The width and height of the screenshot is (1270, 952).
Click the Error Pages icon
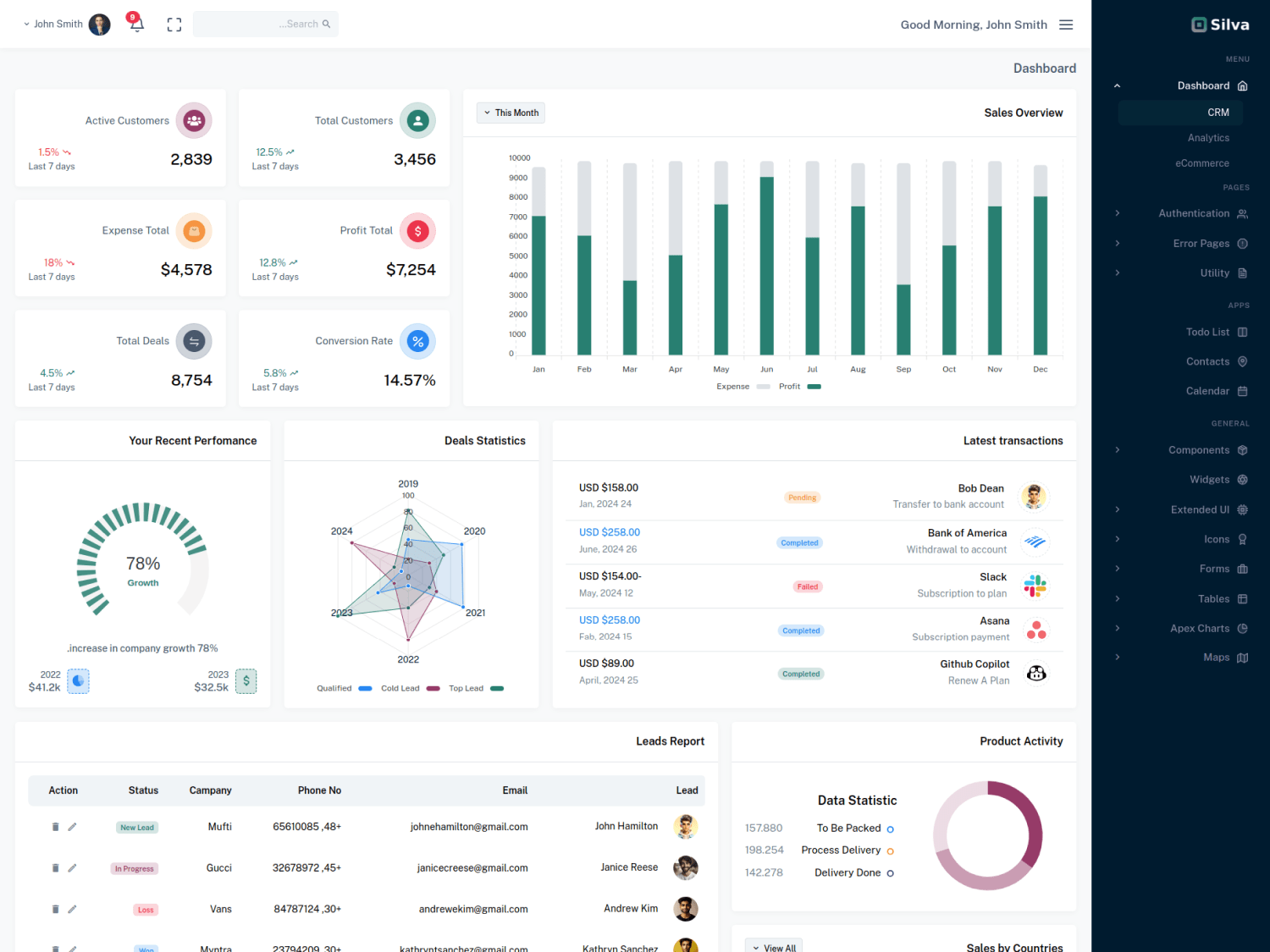point(1242,244)
